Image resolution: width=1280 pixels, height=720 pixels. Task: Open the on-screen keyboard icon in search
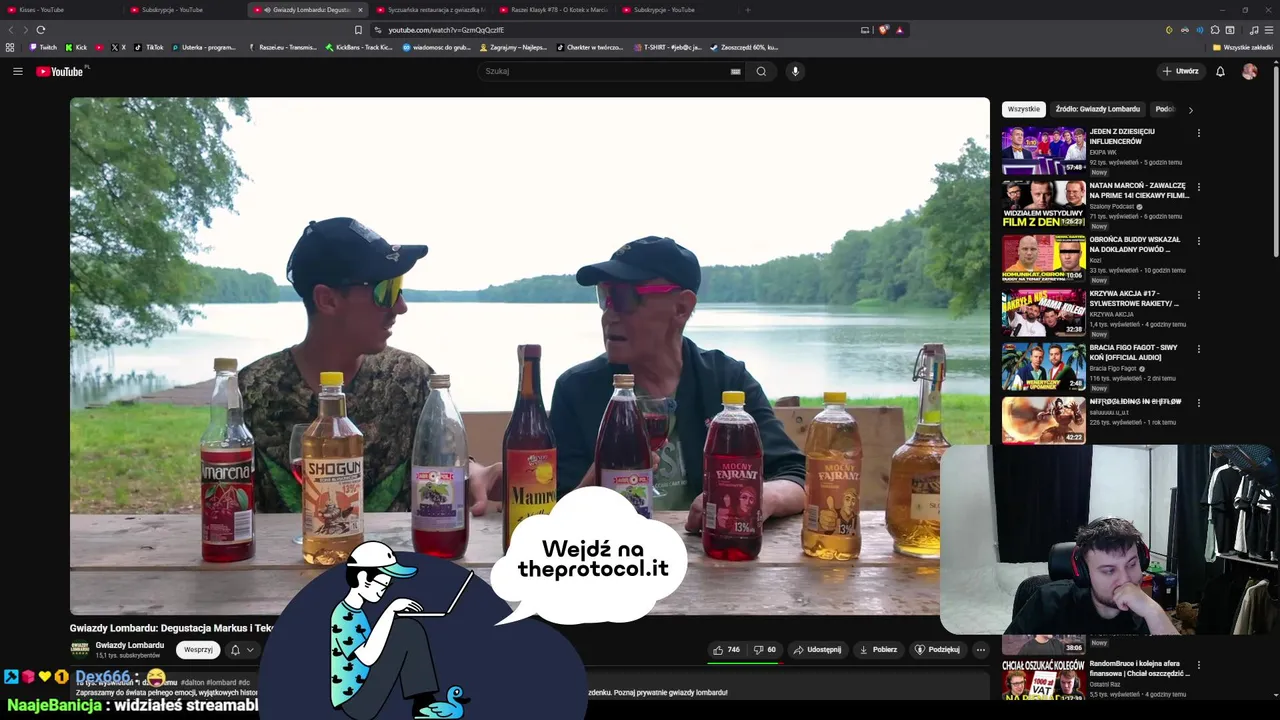[736, 71]
